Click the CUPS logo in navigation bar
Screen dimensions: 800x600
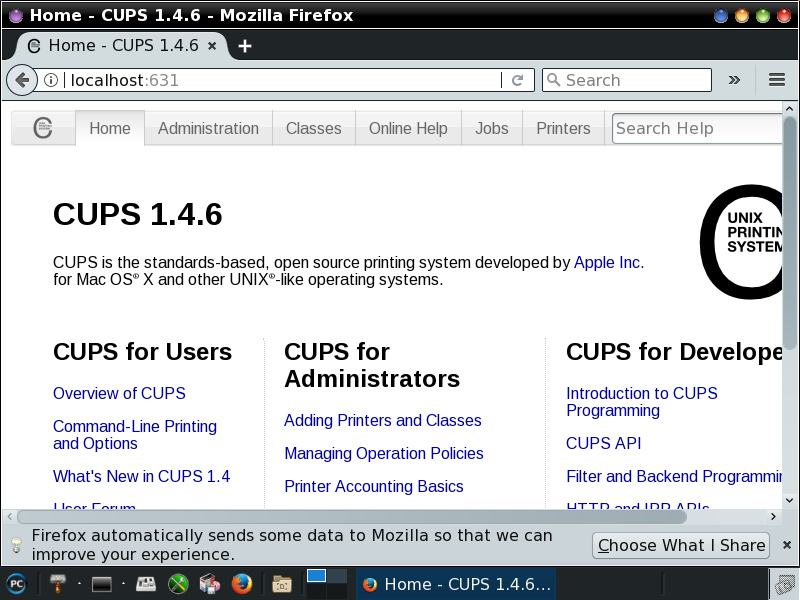click(x=43, y=128)
